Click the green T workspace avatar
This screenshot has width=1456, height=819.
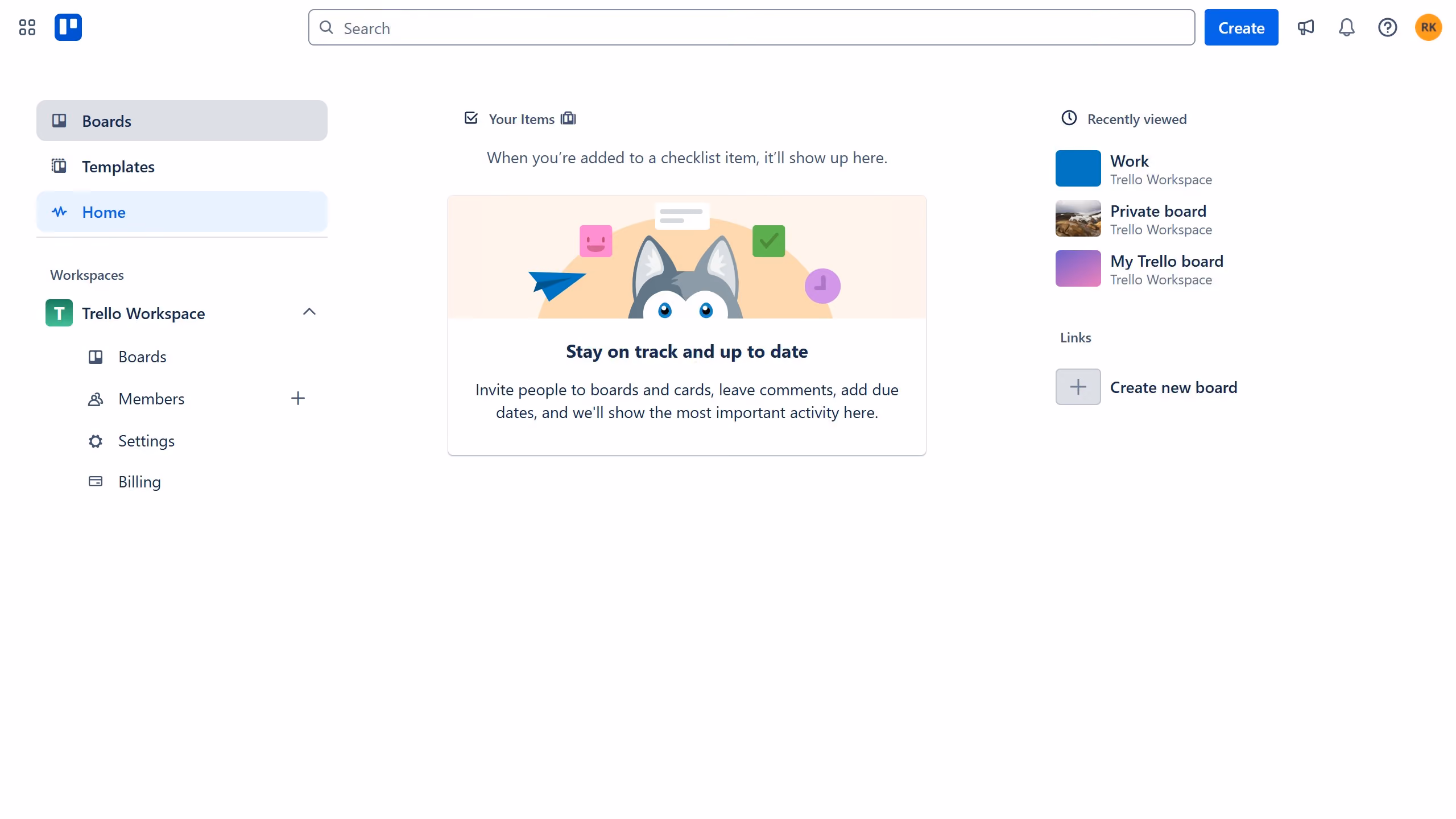point(59,313)
